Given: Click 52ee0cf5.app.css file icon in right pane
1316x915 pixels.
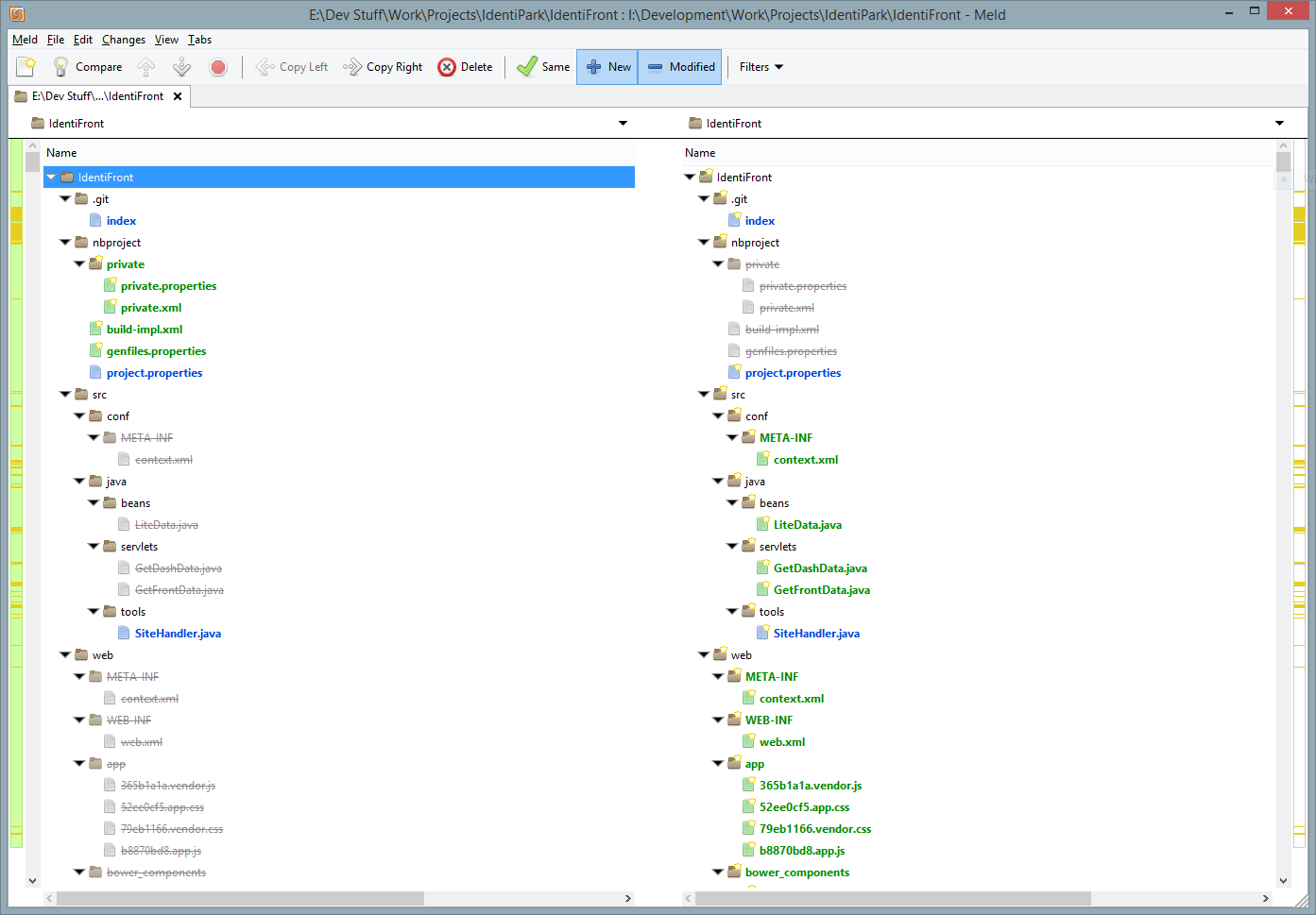Looking at the screenshot, I should [748, 807].
